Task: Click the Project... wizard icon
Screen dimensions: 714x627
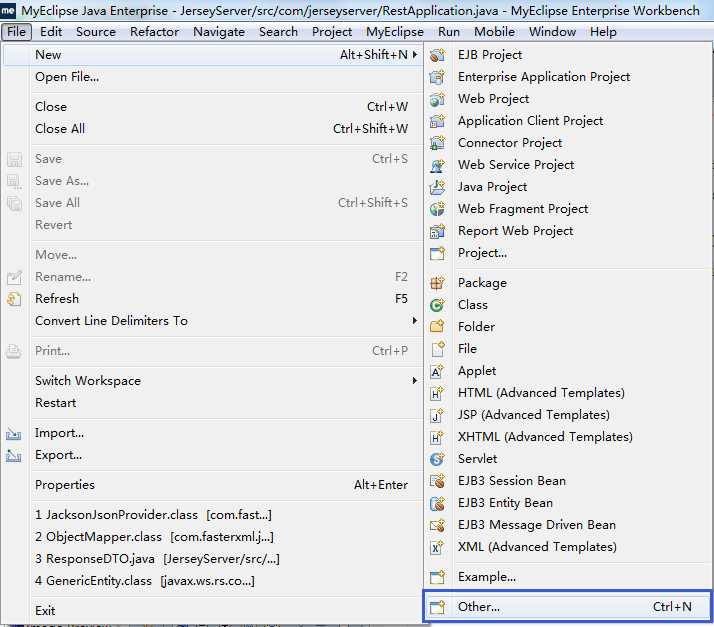Action: click(437, 253)
